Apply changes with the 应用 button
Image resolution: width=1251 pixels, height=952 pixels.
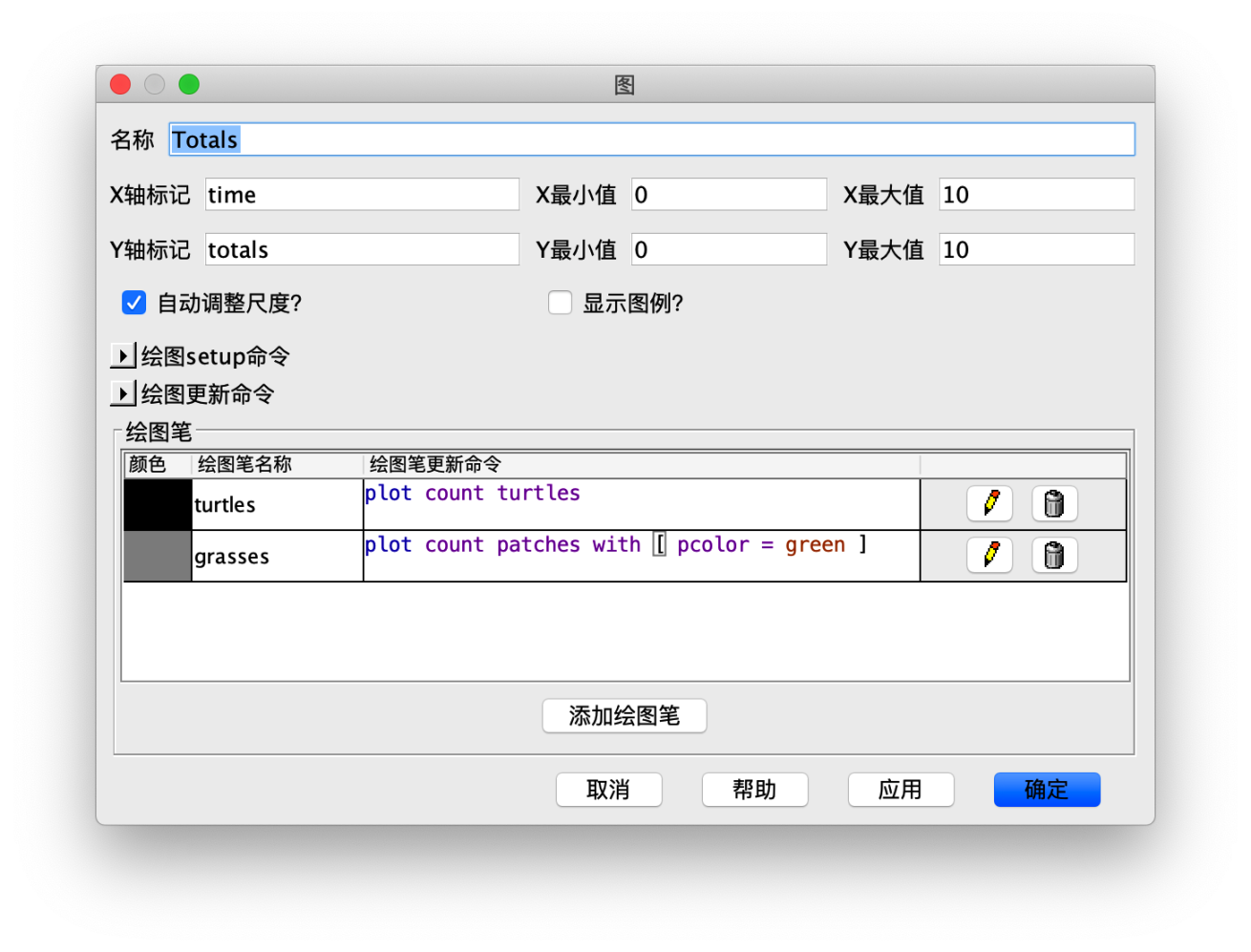point(901,790)
